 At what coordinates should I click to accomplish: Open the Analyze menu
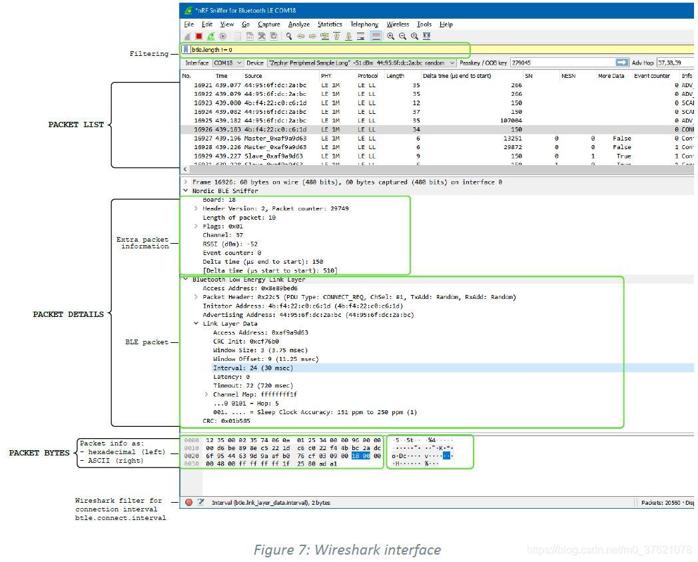299,24
